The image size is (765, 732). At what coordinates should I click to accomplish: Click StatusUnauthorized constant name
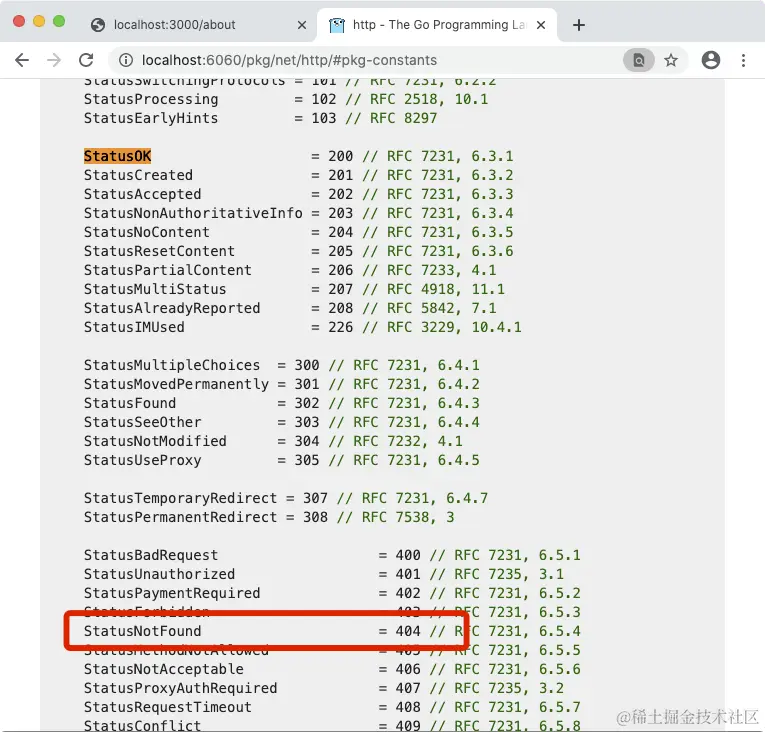160,575
